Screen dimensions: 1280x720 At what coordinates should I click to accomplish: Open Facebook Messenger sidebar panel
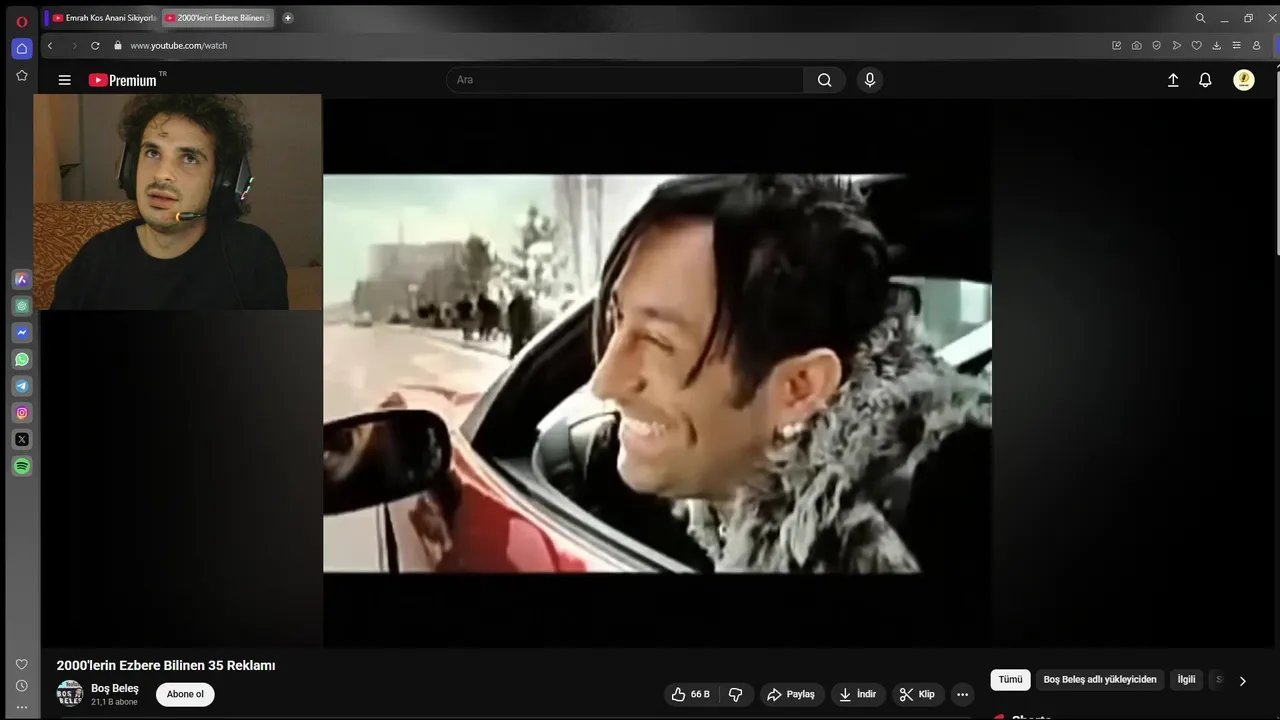22,333
